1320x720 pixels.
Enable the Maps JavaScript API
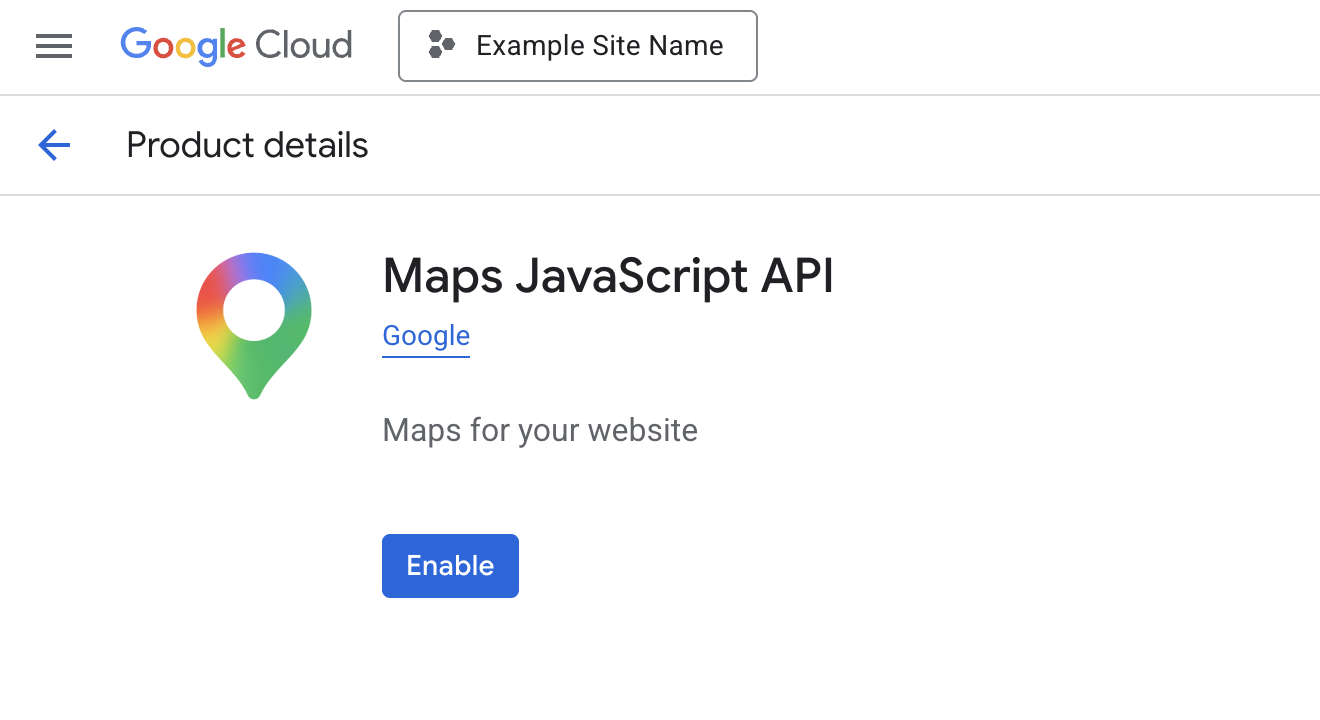pos(450,566)
